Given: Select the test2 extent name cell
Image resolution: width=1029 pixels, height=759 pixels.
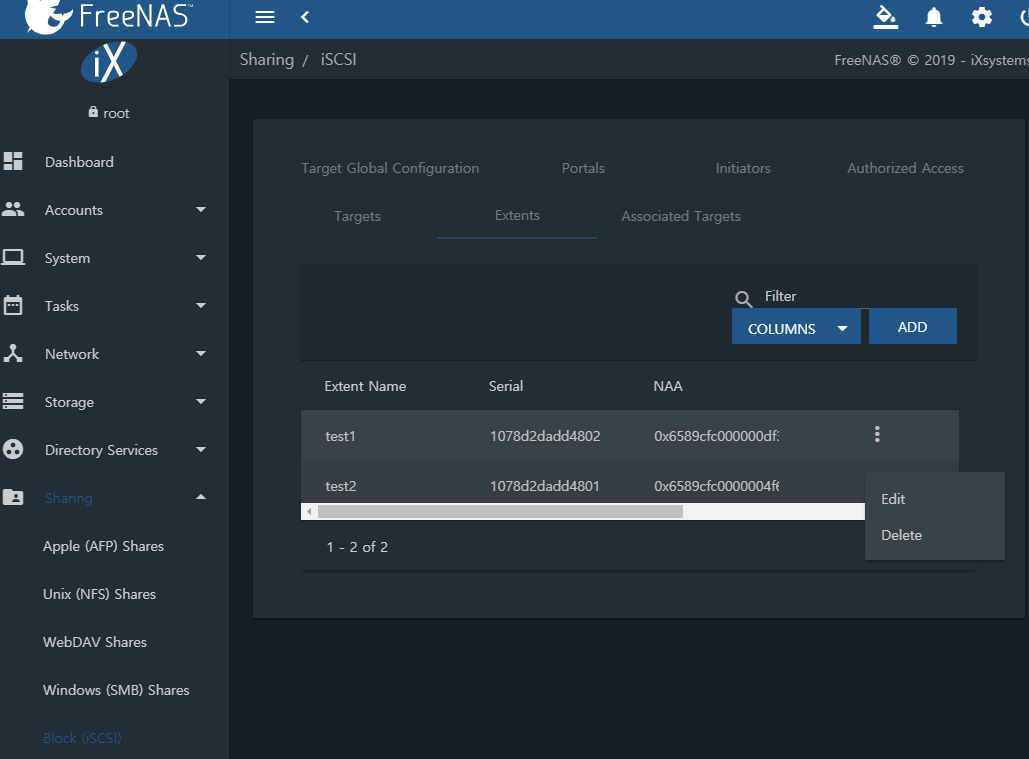Looking at the screenshot, I should (341, 486).
